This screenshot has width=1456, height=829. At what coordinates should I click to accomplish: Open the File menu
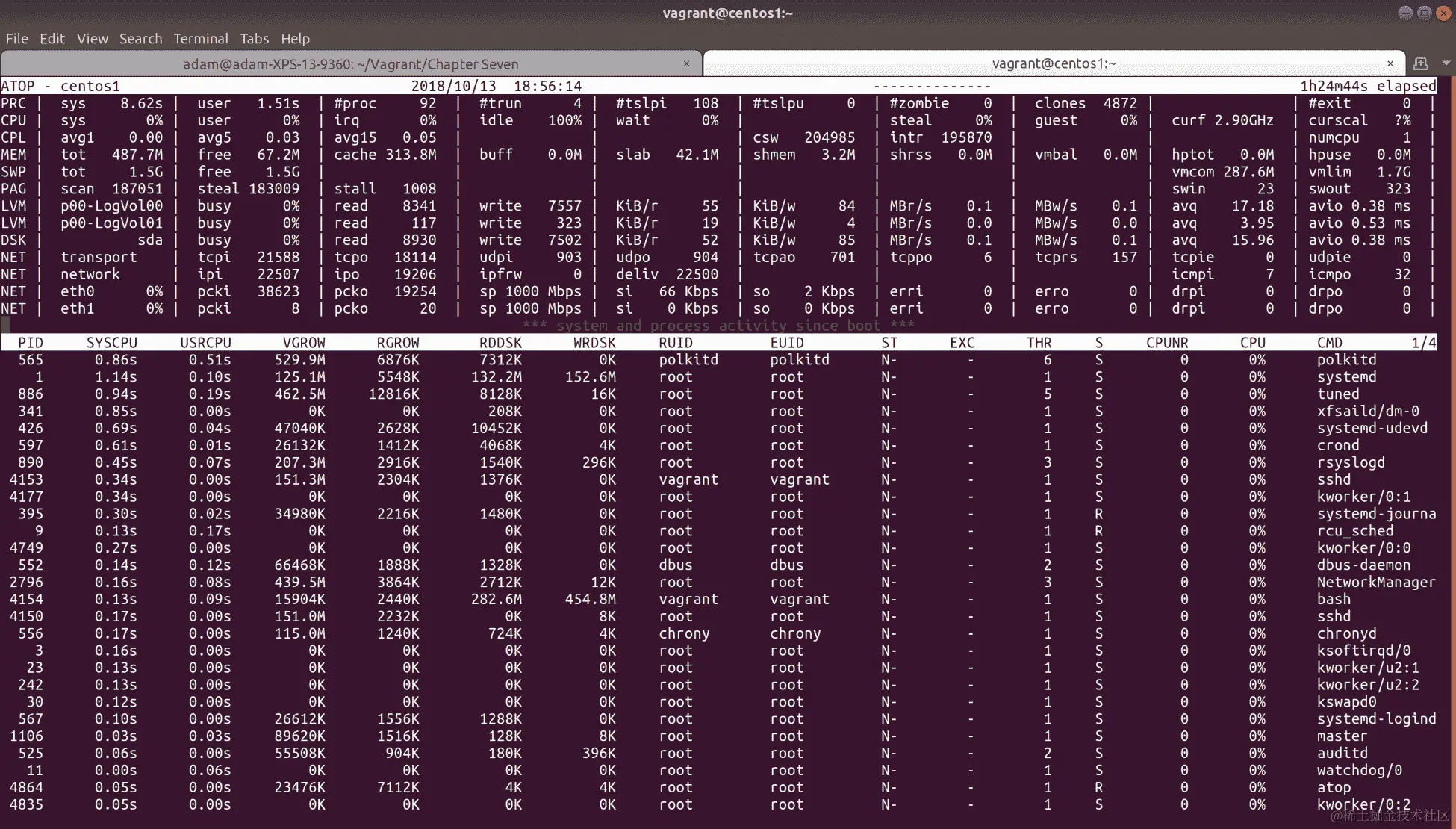point(16,39)
